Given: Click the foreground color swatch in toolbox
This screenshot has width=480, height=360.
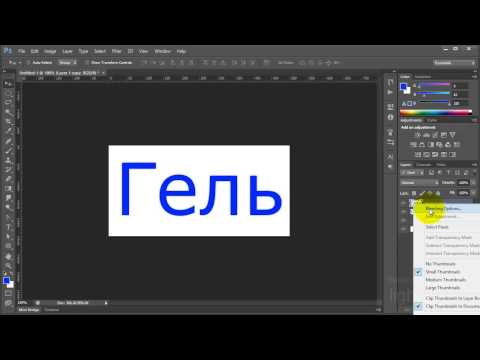Looking at the screenshot, I should point(6,281).
